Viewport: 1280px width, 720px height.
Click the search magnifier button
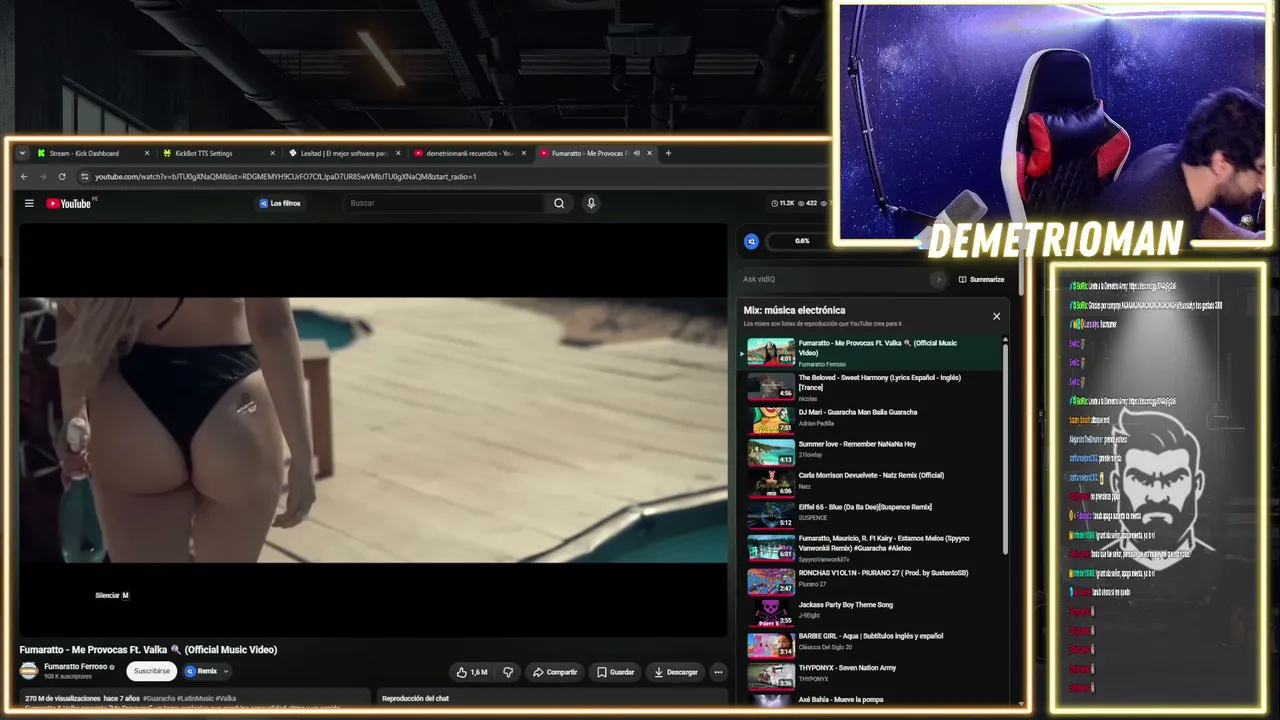559,203
